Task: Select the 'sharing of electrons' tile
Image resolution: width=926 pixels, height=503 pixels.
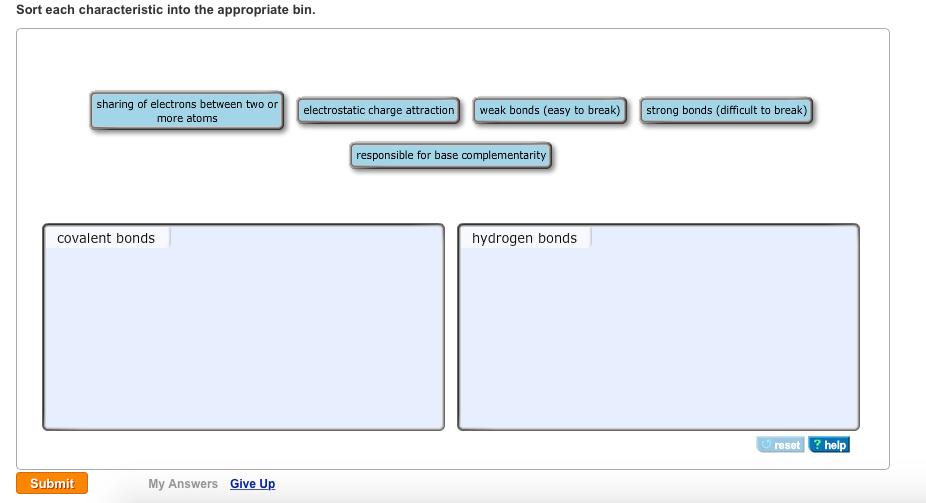Action: pos(187,111)
